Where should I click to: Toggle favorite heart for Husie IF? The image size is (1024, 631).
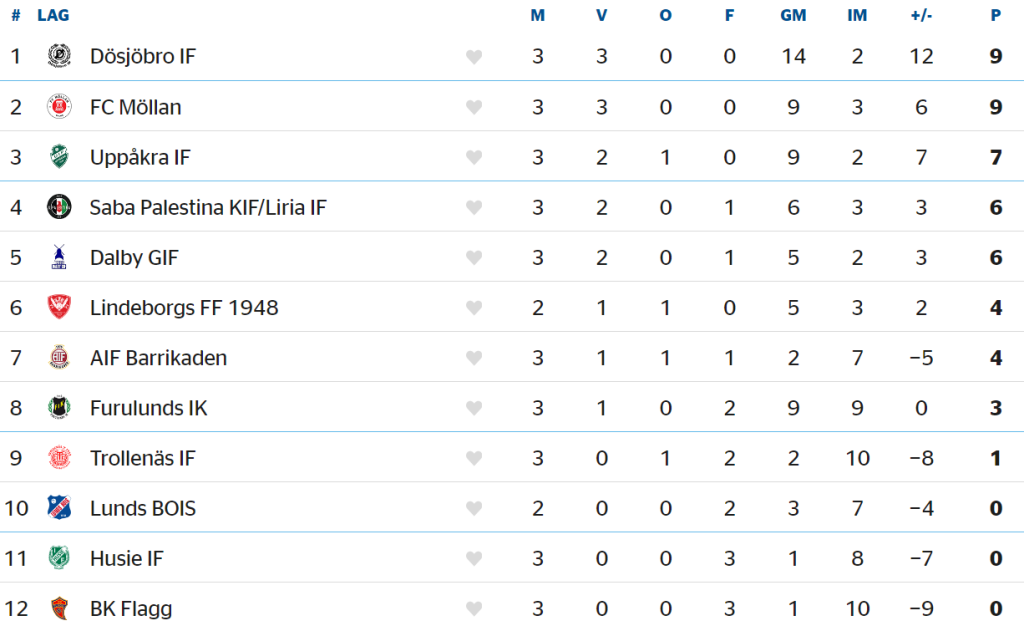tap(474, 558)
